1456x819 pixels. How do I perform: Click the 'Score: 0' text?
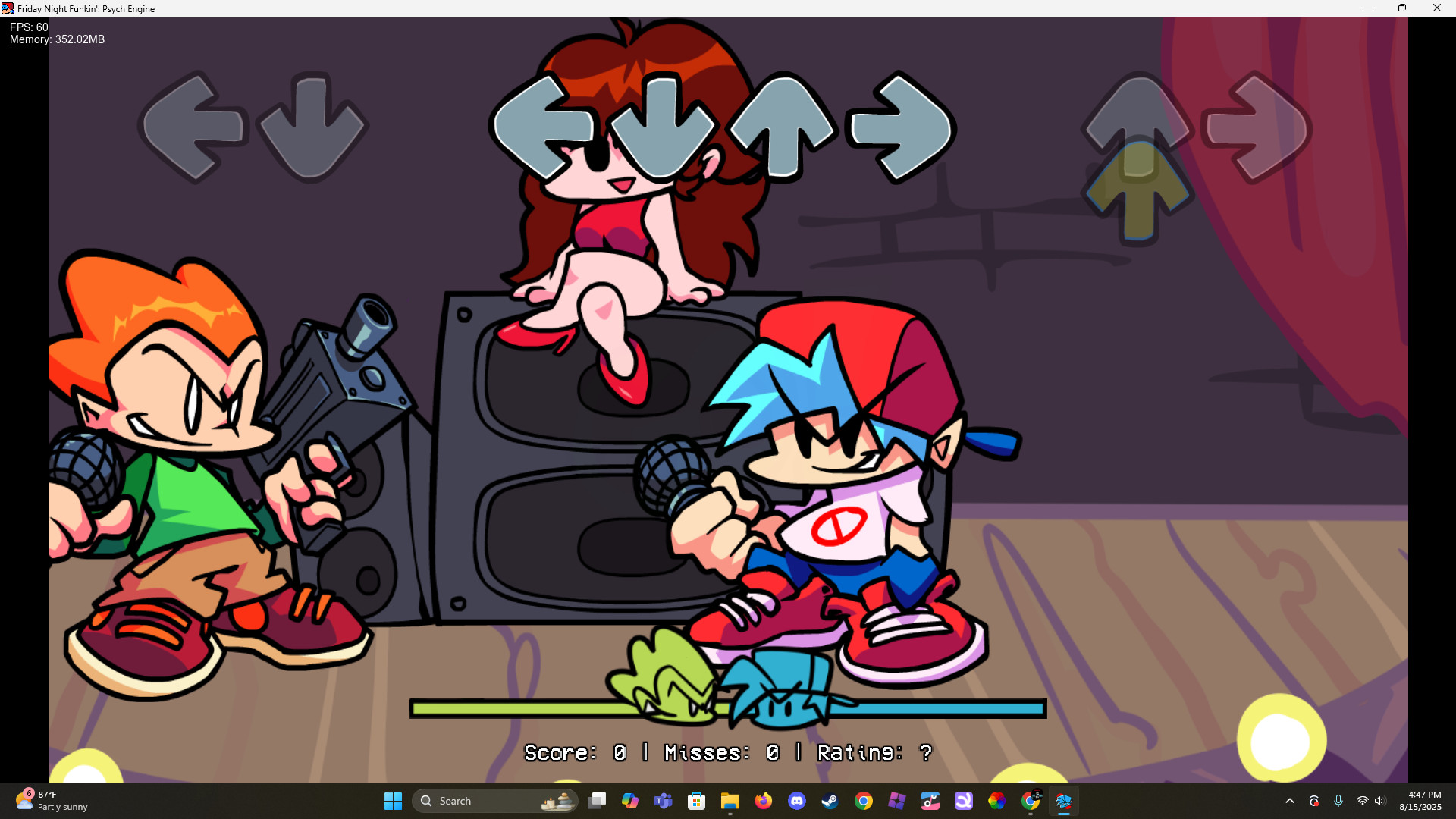(x=576, y=752)
